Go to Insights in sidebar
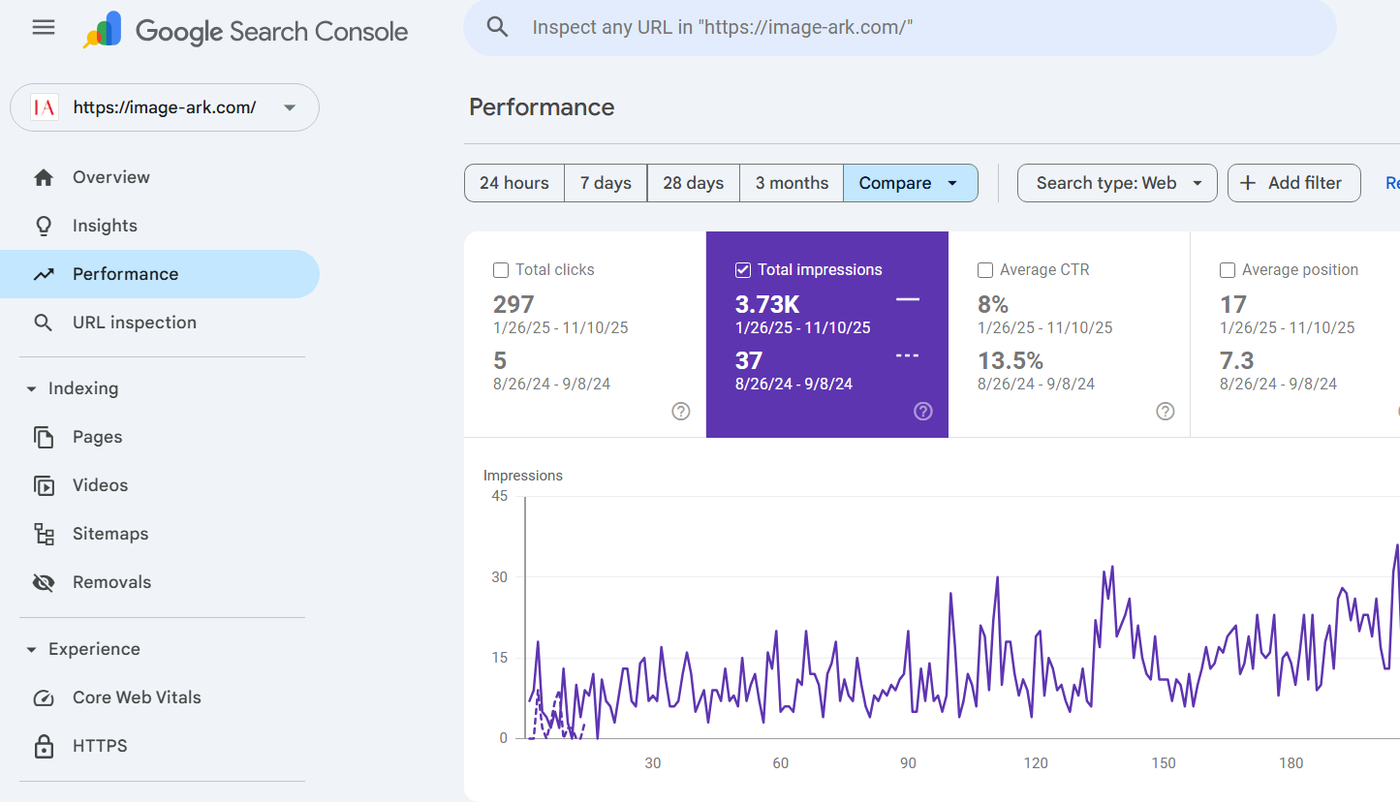This screenshot has width=1400, height=802. click(159, 226)
